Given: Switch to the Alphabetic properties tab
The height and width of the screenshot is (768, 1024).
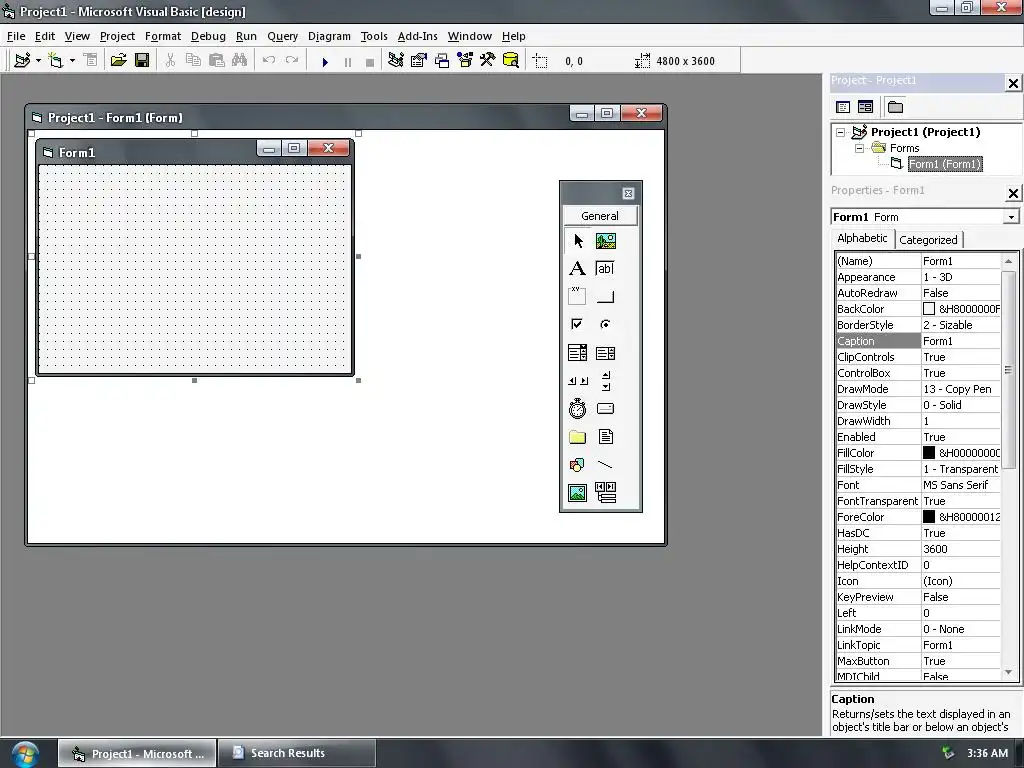Looking at the screenshot, I should point(862,238).
